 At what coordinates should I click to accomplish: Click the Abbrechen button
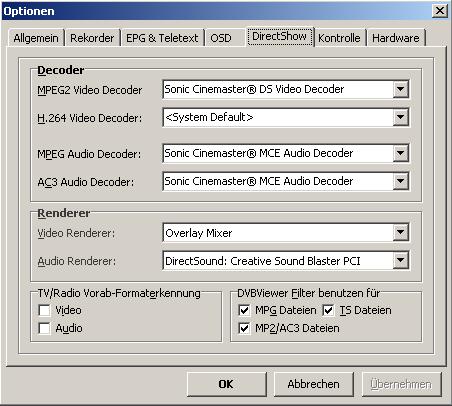pyautogui.click(x=313, y=384)
